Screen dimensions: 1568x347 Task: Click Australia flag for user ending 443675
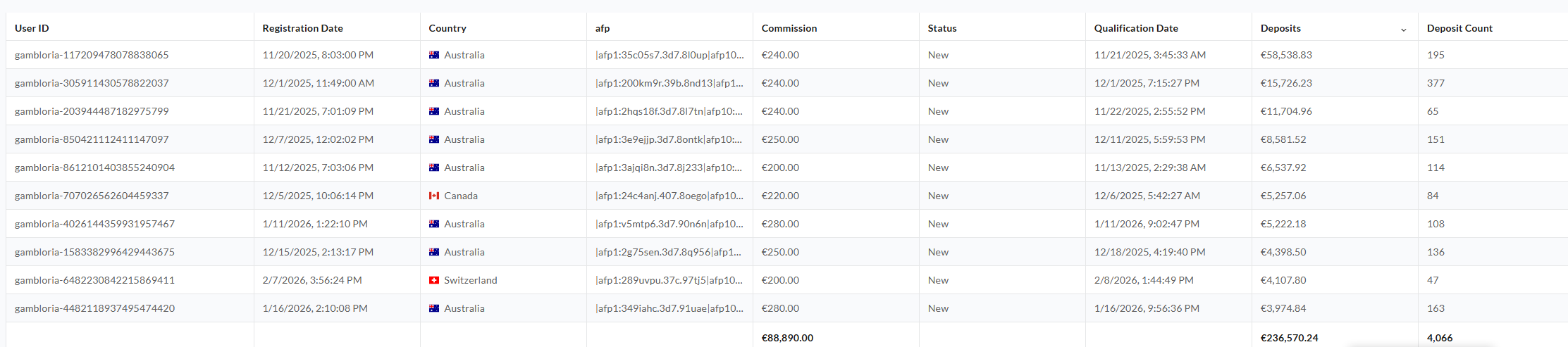tap(434, 252)
